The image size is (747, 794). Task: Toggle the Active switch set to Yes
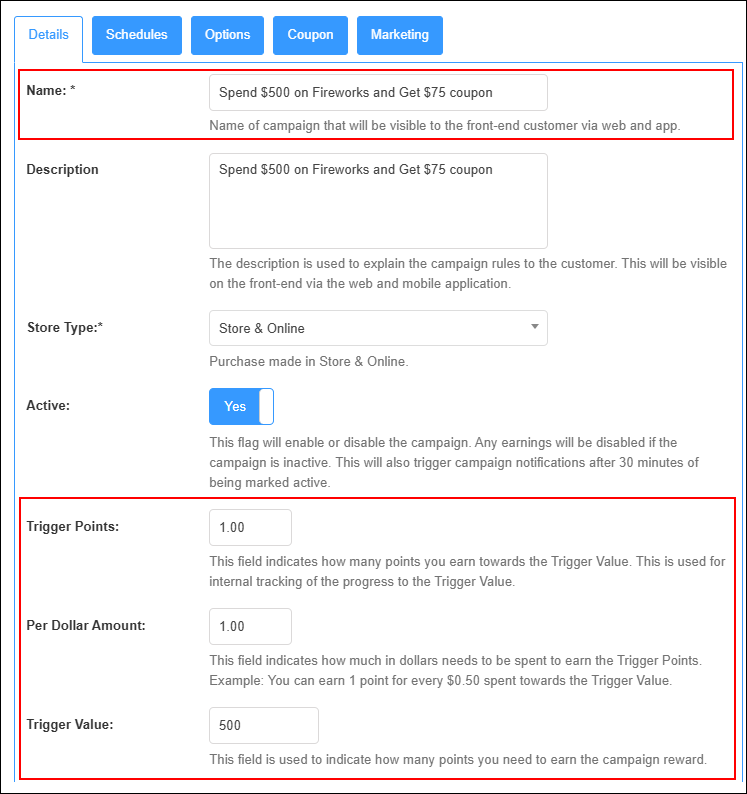[242, 406]
